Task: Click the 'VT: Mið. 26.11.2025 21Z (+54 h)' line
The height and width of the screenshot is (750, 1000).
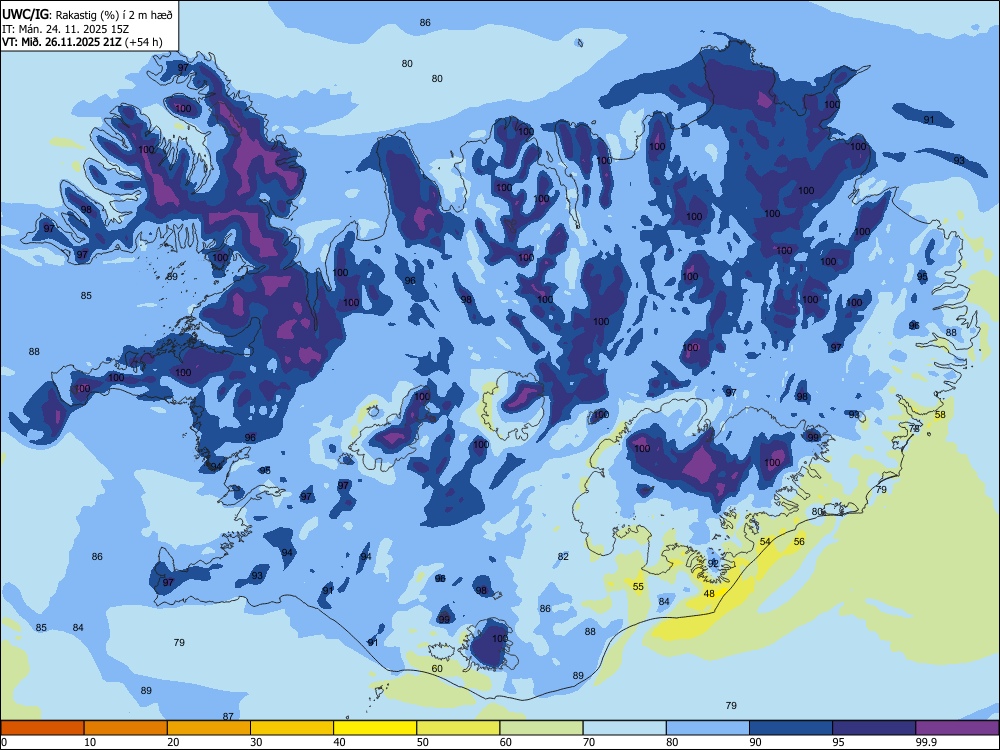Action: click(x=82, y=42)
